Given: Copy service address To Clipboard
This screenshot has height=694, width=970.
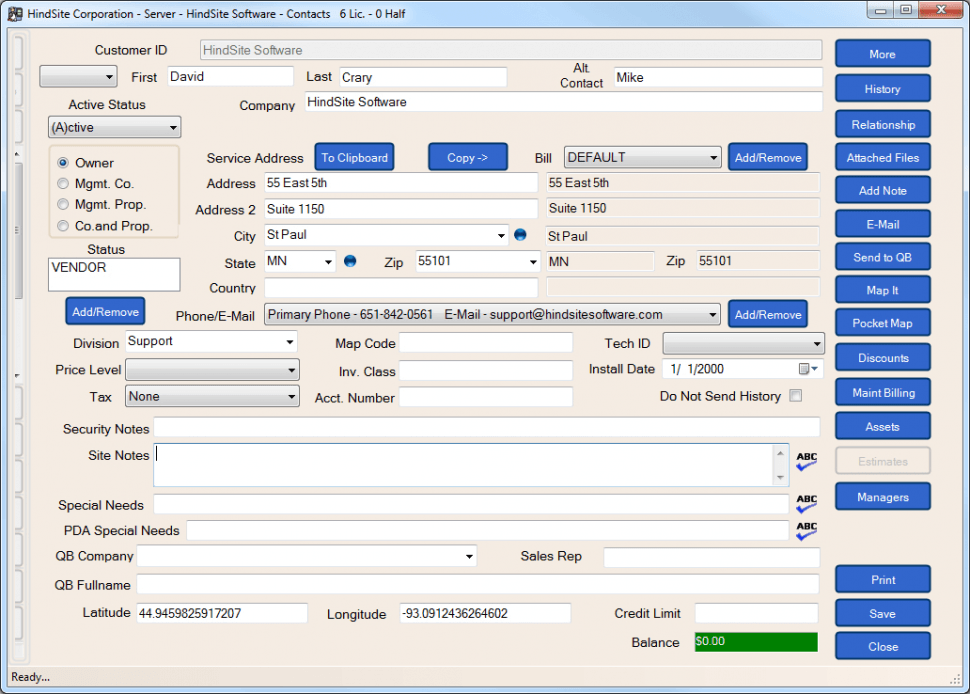Looking at the screenshot, I should 354,157.
